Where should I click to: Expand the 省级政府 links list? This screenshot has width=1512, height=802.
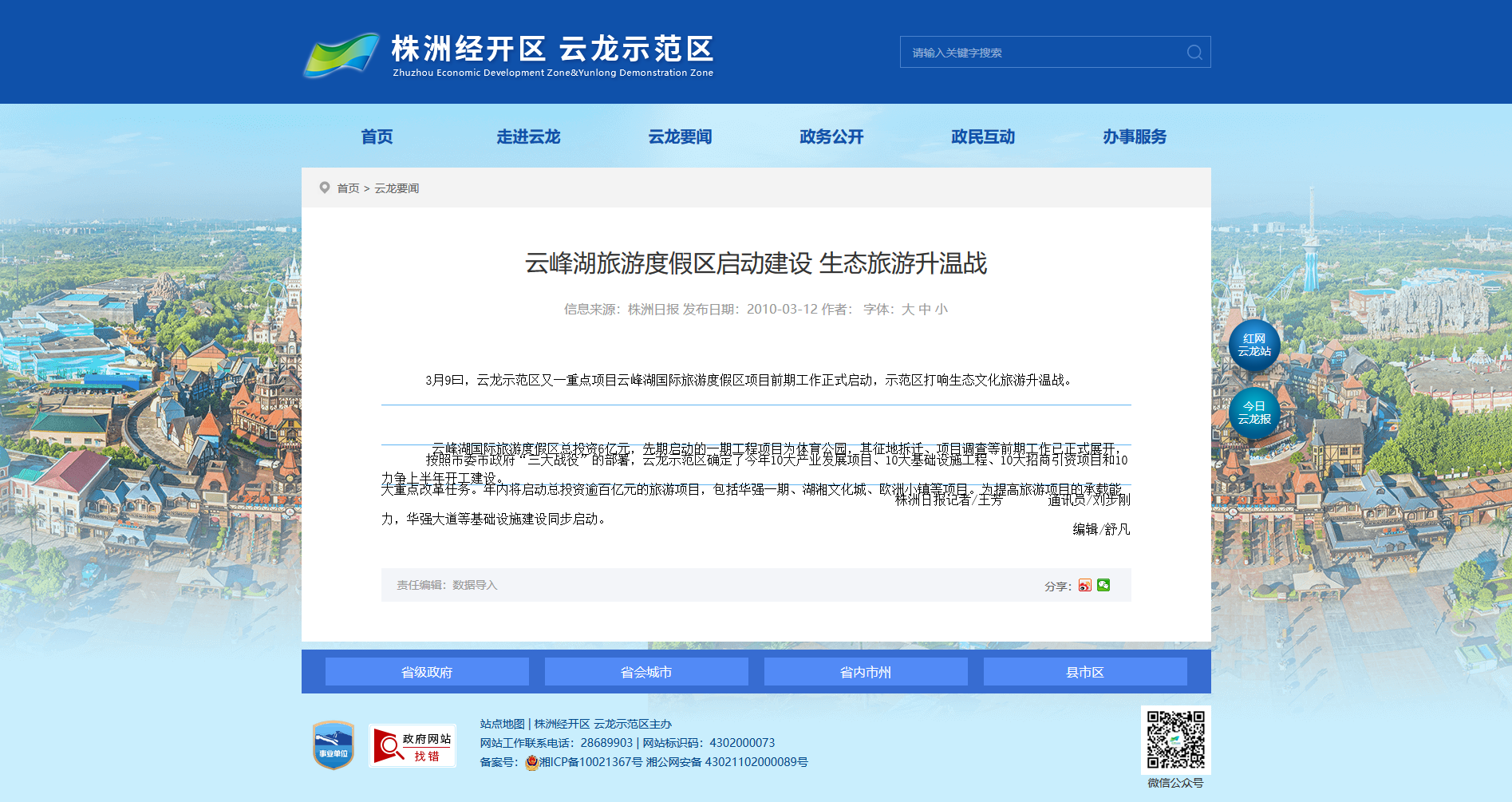(427, 672)
